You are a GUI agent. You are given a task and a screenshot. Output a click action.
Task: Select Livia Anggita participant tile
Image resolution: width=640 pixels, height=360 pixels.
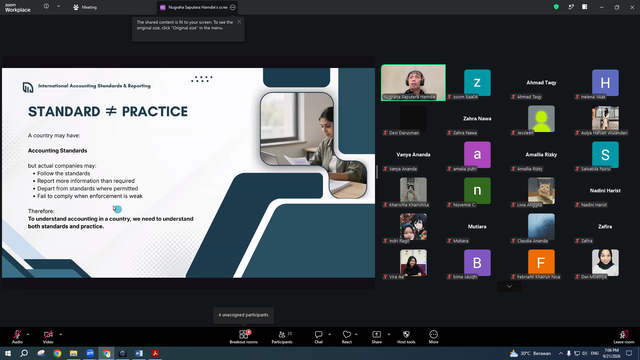[x=541, y=191]
